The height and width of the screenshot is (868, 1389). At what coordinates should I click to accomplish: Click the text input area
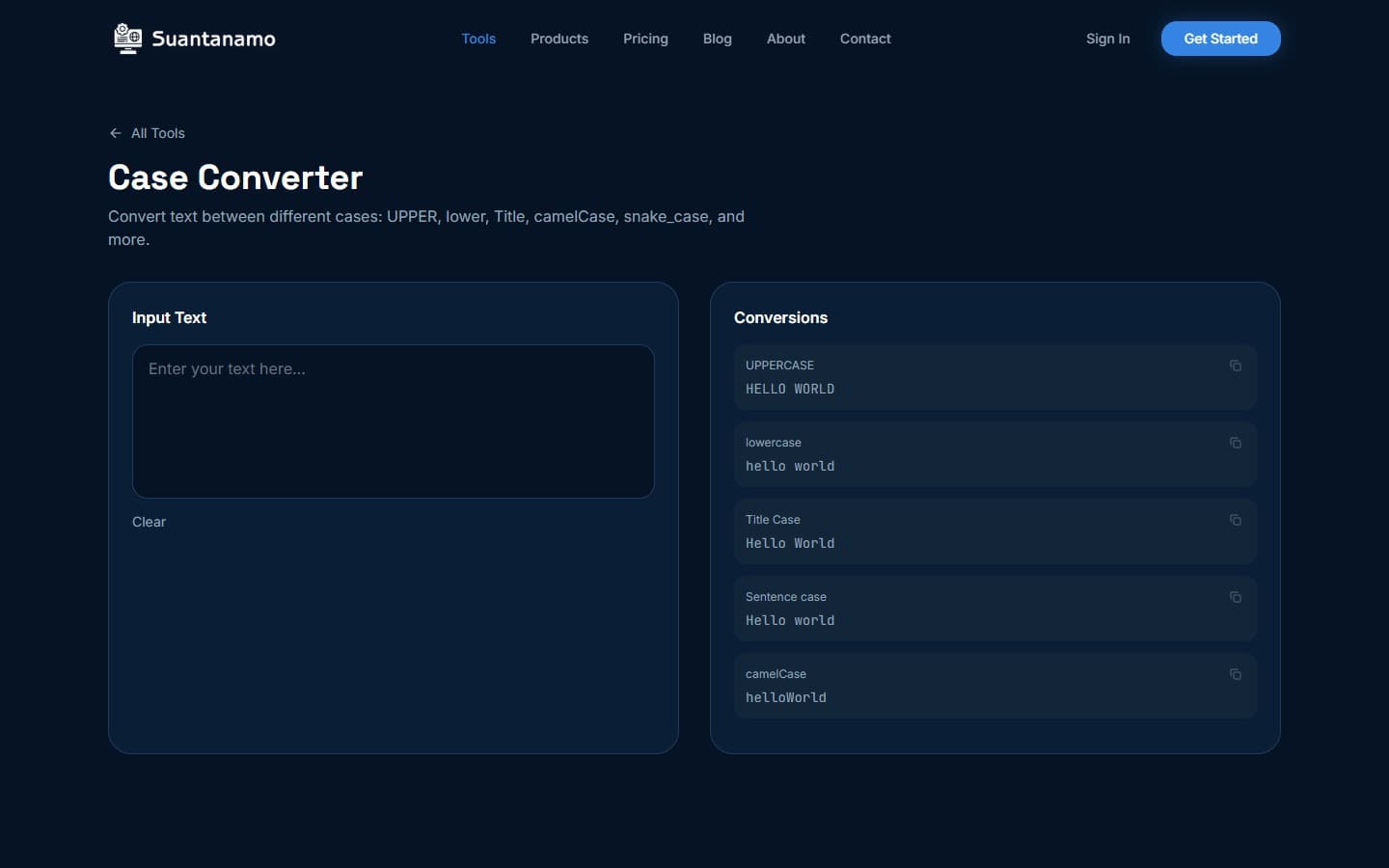[x=393, y=421]
